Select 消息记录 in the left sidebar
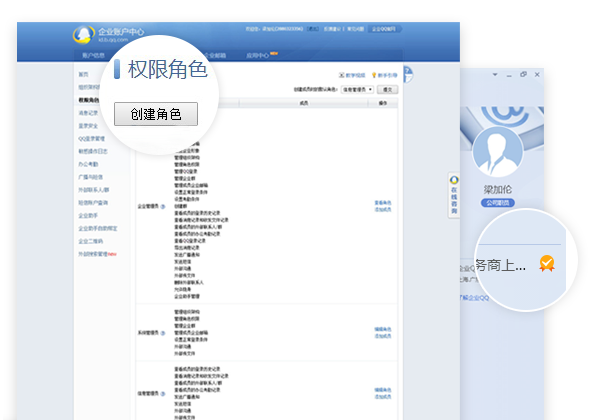The image size is (592, 420). (x=88, y=113)
